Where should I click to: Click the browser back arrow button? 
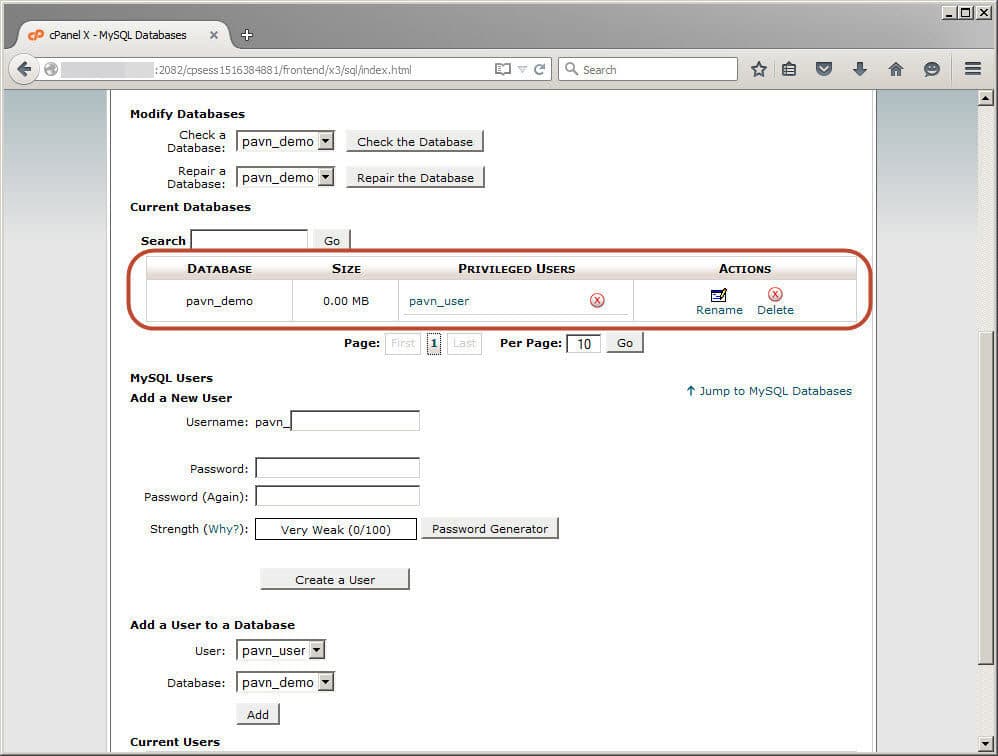[25, 70]
